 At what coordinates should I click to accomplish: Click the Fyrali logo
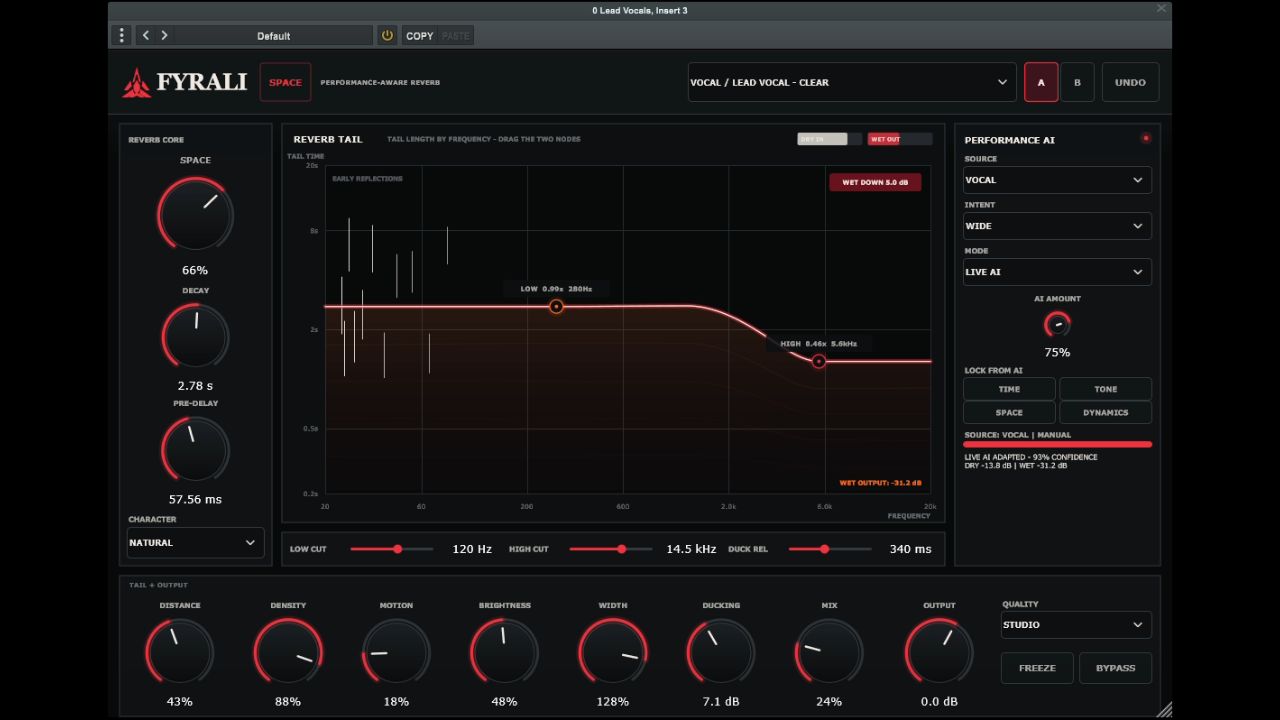[185, 82]
